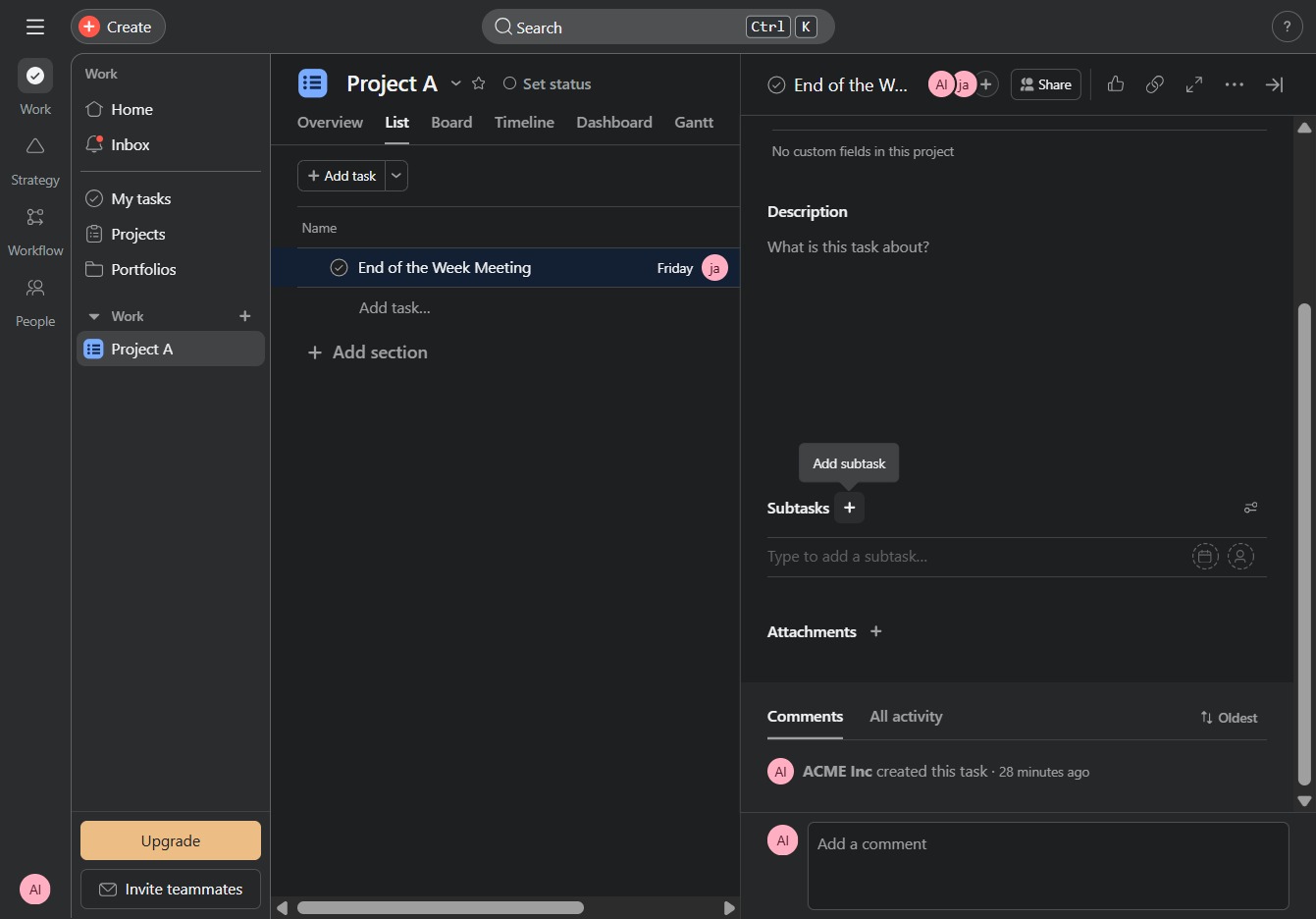Click the horizontal scrollbar in task list
Image resolution: width=1316 pixels, height=919 pixels.
tap(441, 908)
